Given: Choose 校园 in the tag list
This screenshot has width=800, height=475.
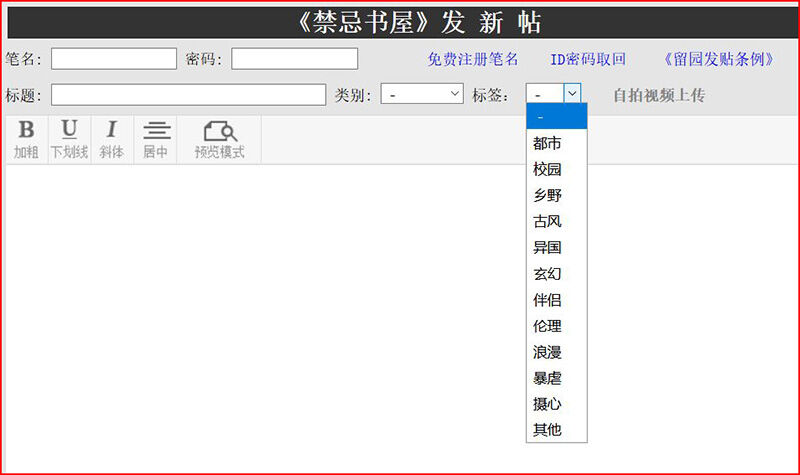Looking at the screenshot, I should pyautogui.click(x=548, y=169).
